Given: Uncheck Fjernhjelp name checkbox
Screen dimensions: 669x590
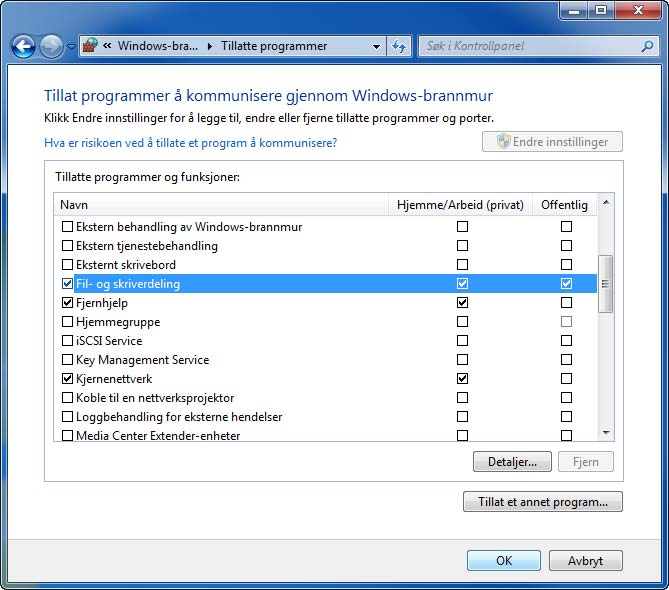Looking at the screenshot, I should (67, 302).
